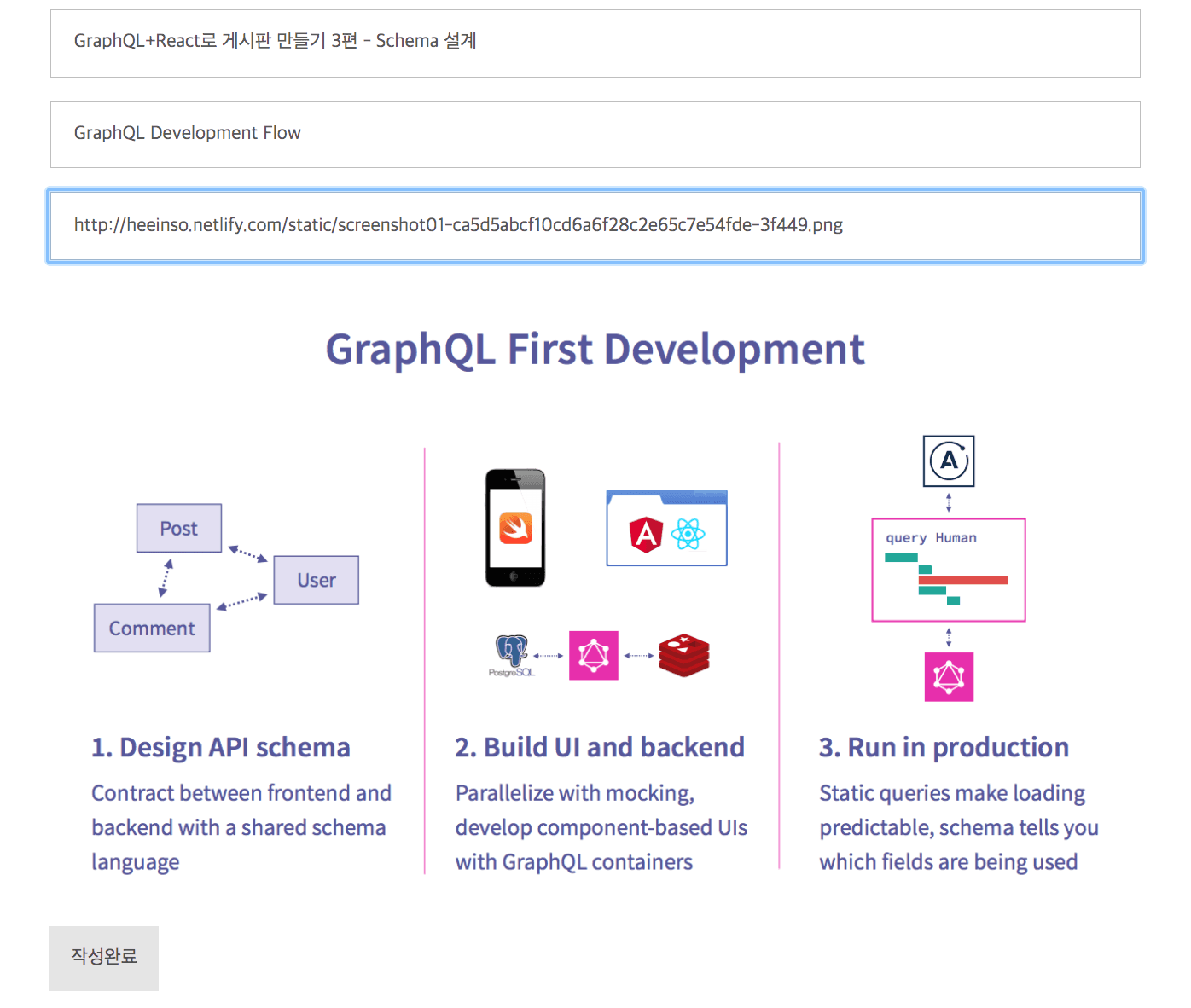Click the Apollo 'A' logo icon
The height and width of the screenshot is (1008, 1191).
pyautogui.click(x=948, y=461)
